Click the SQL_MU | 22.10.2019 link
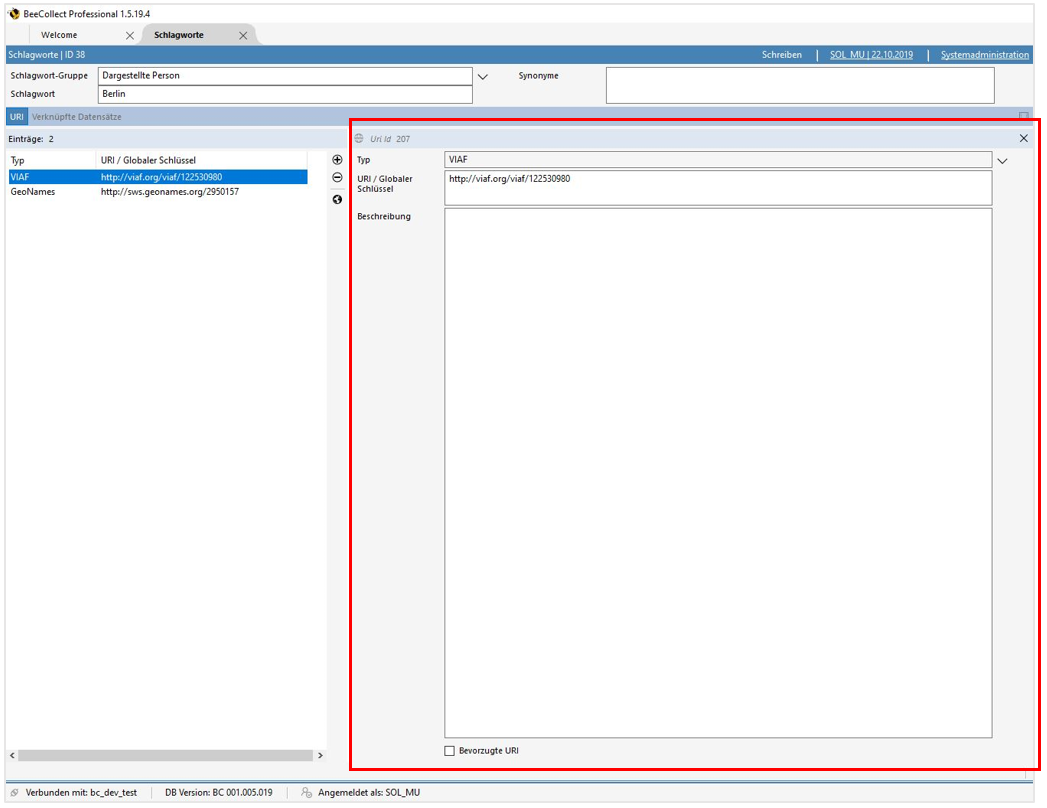Image resolution: width=1047 pixels, height=808 pixels. 870,55
